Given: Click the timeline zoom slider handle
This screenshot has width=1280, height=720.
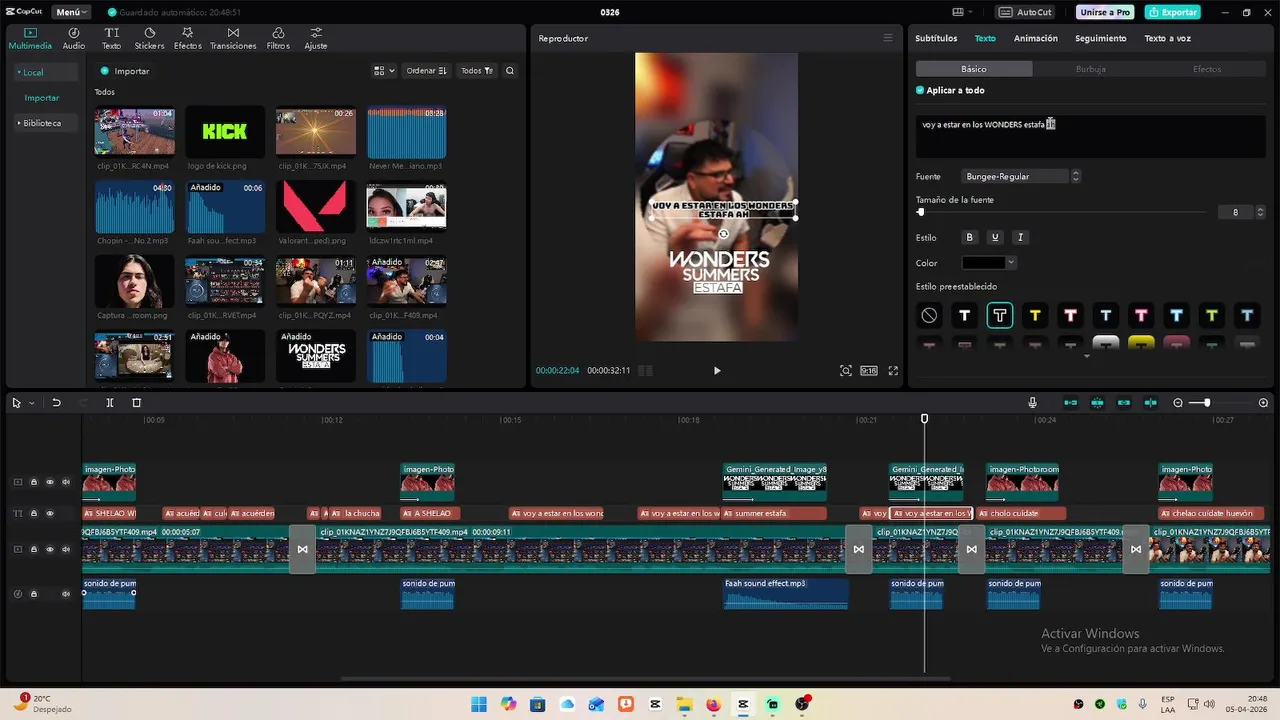Looking at the screenshot, I should (x=1207, y=403).
